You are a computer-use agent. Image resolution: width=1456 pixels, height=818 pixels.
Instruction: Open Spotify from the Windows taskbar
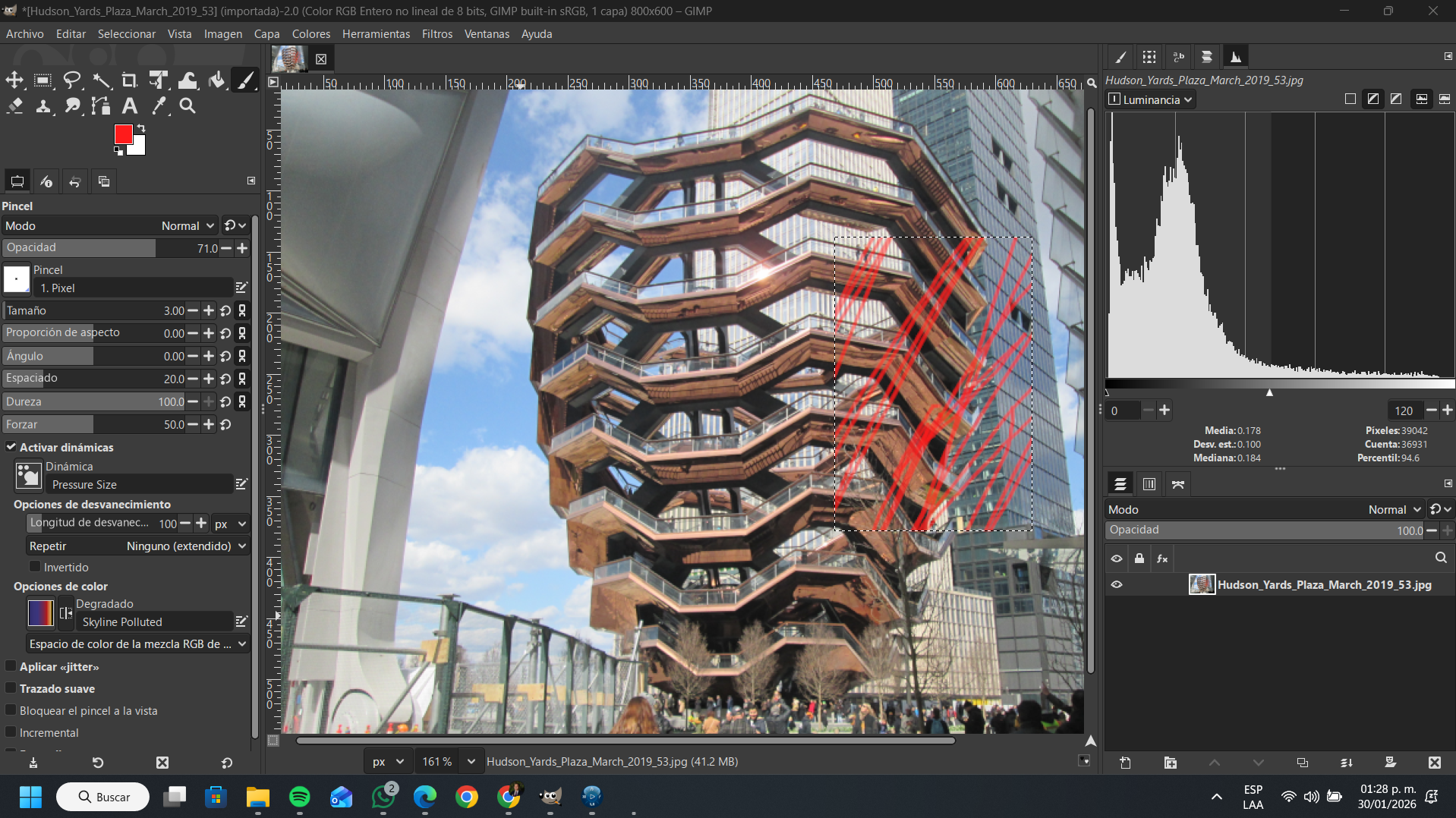pos(299,797)
